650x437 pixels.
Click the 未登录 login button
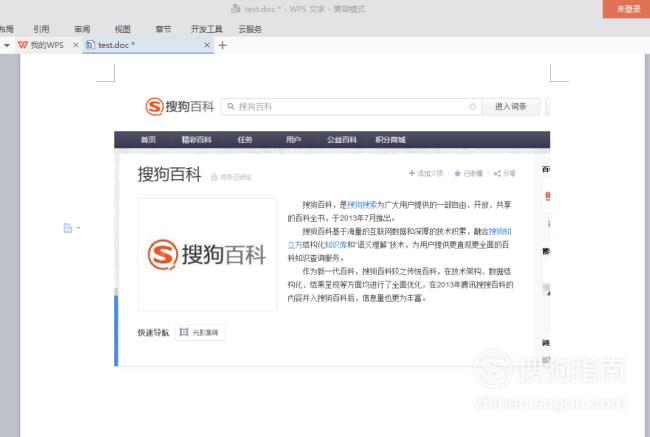click(x=628, y=9)
